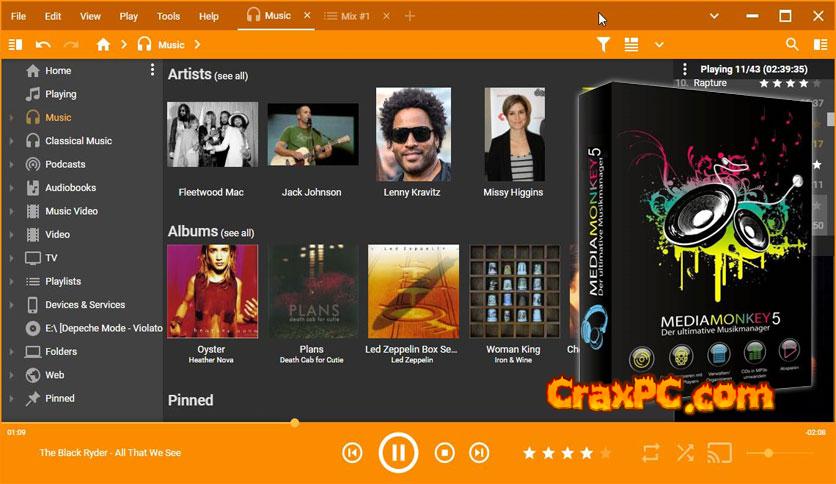Open the Help menu
Screen dimensions: 836x484
point(209,17)
